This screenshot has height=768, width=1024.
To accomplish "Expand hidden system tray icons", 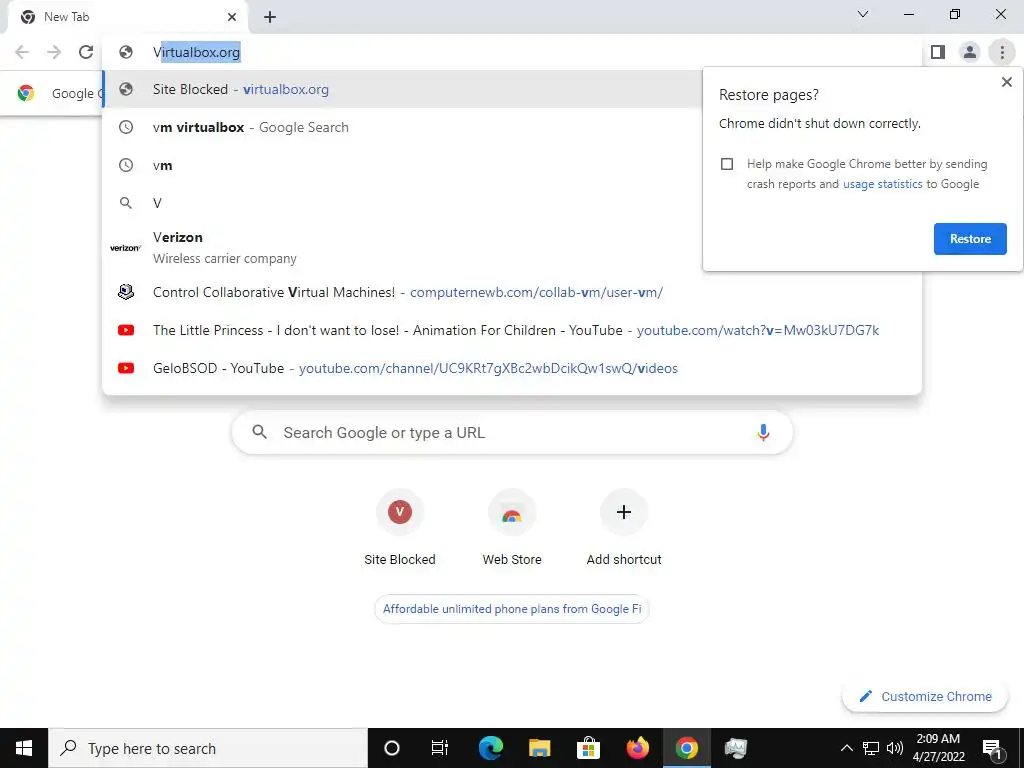I will tap(846, 748).
